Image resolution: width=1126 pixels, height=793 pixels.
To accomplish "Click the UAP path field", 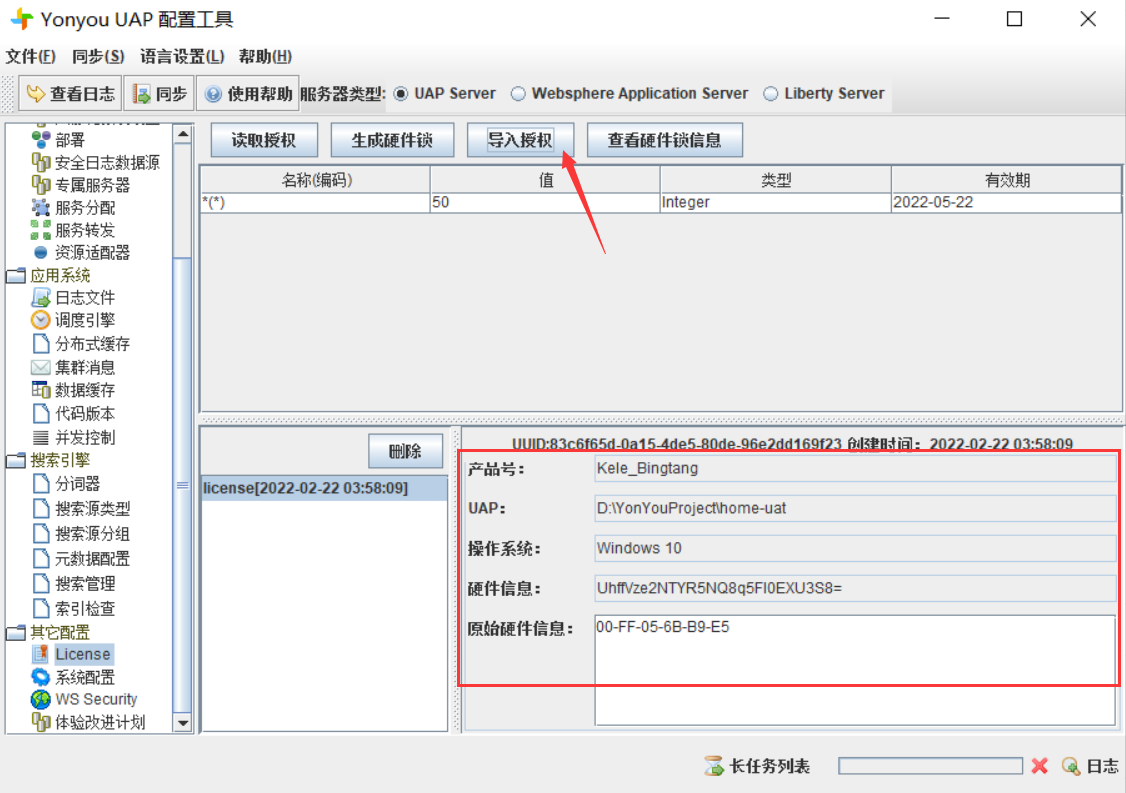I will pyautogui.click(x=855, y=509).
